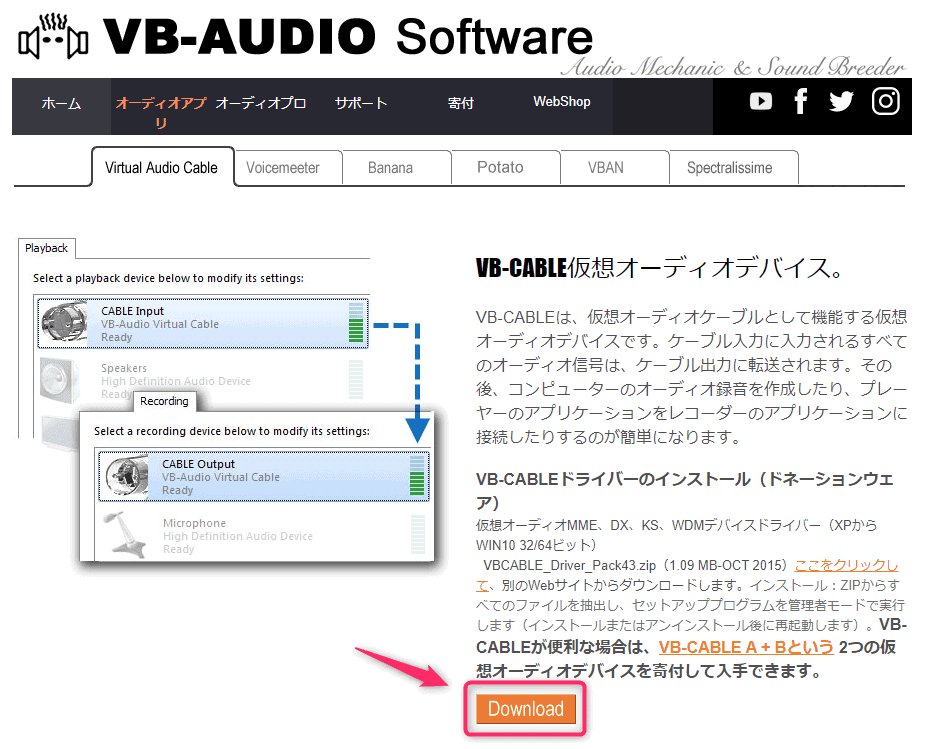
Task: Click the Instagram icon
Action: pyautogui.click(x=886, y=101)
